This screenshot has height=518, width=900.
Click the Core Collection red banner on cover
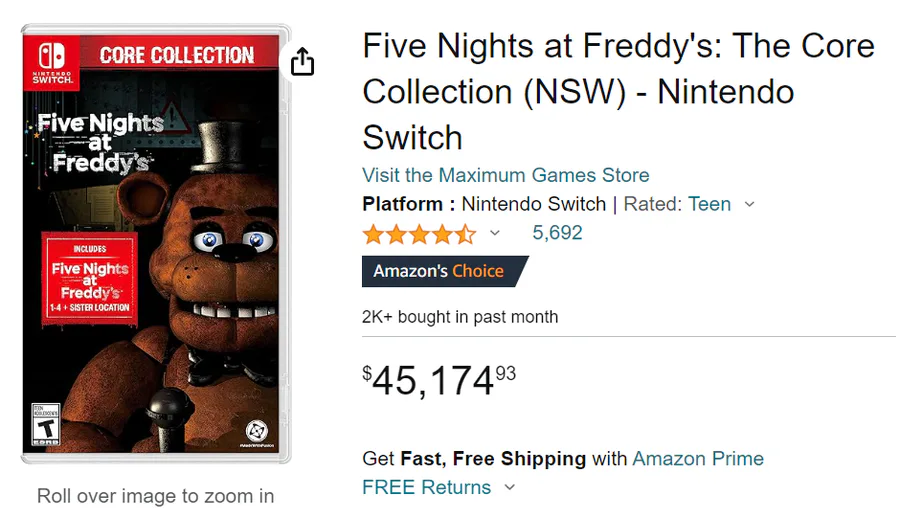pos(177,55)
